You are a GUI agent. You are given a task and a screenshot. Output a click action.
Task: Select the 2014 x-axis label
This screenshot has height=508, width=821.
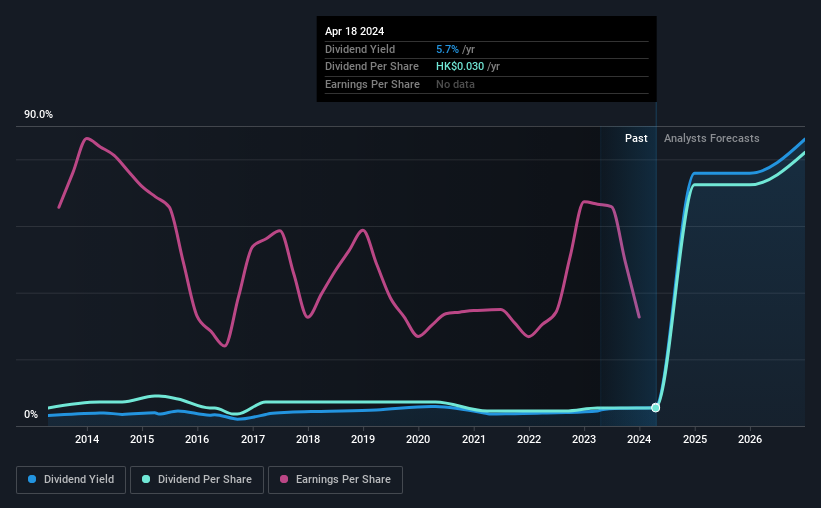point(87,439)
